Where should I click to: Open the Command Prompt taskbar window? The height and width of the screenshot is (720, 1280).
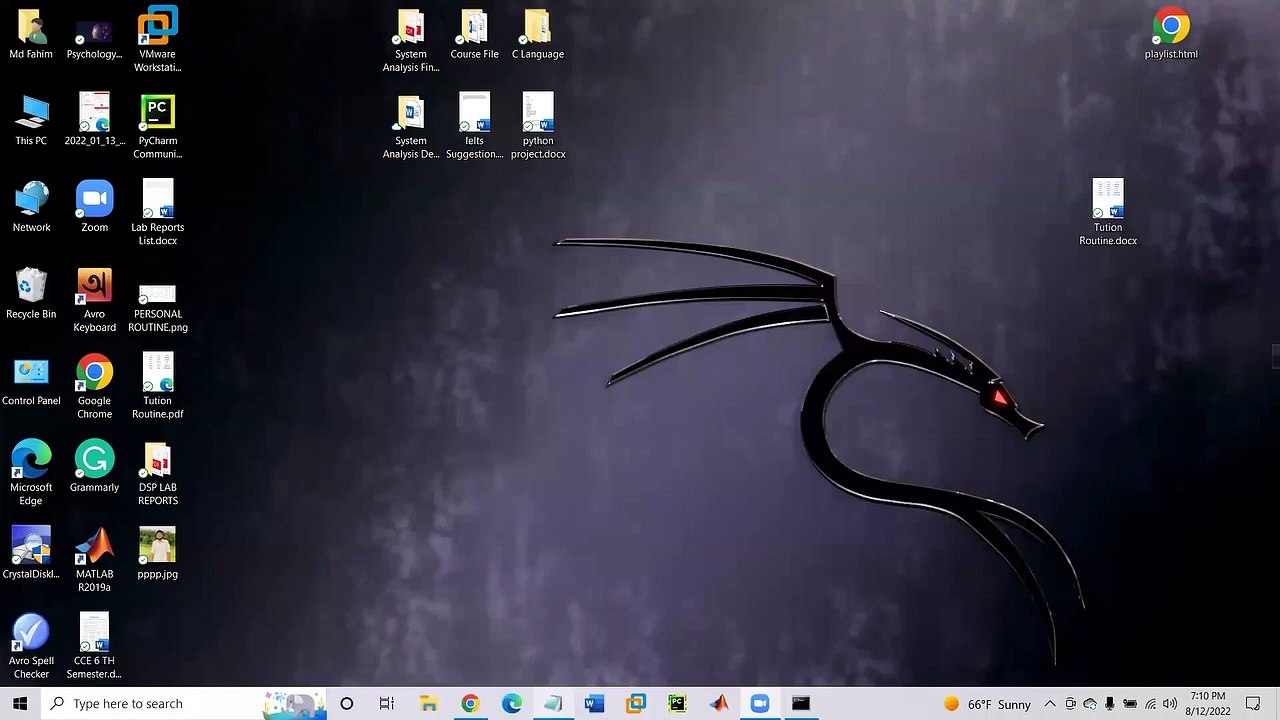pyautogui.click(x=801, y=704)
